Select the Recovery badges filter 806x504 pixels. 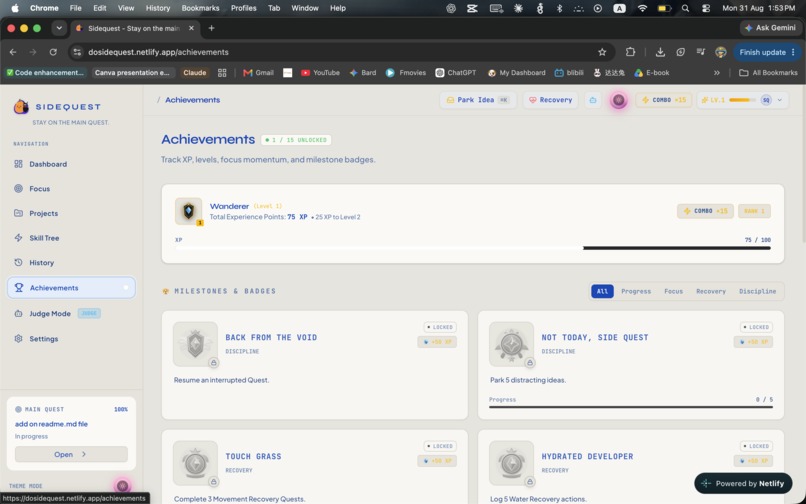(x=711, y=291)
